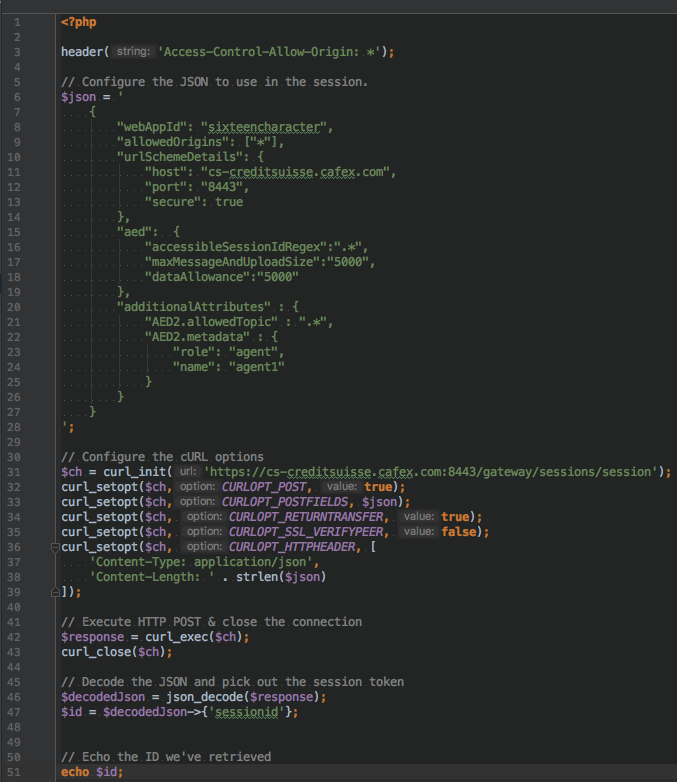Click the "AED2.metadata" key
This screenshot has height=782, width=677.
[x=198, y=337]
